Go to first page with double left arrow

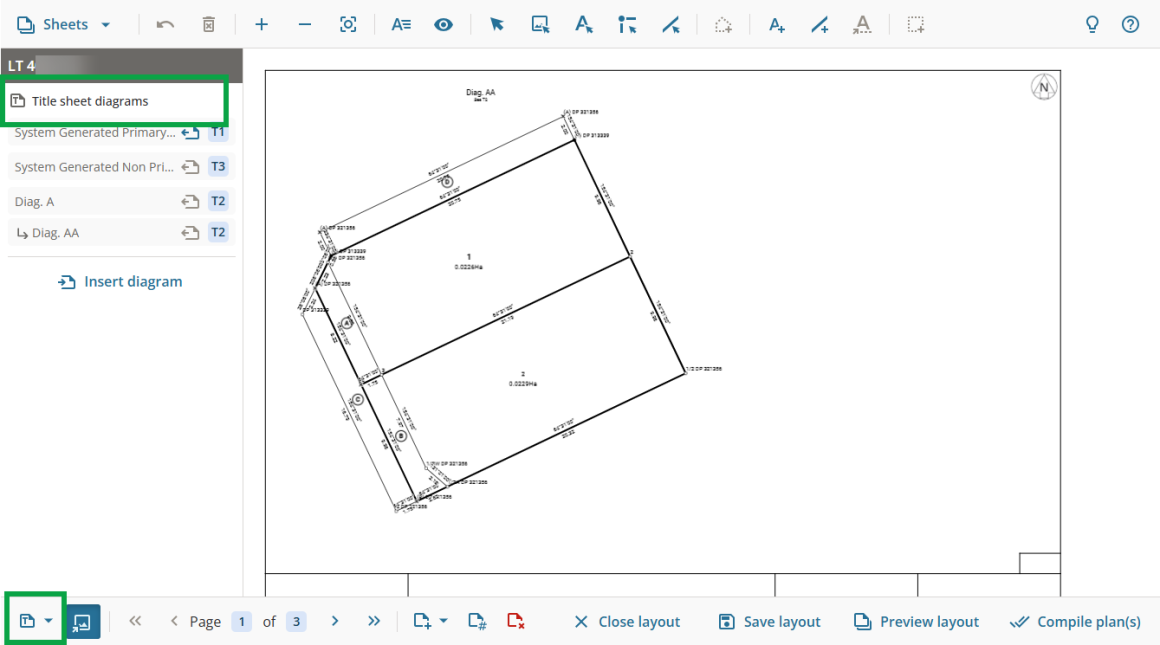click(135, 621)
